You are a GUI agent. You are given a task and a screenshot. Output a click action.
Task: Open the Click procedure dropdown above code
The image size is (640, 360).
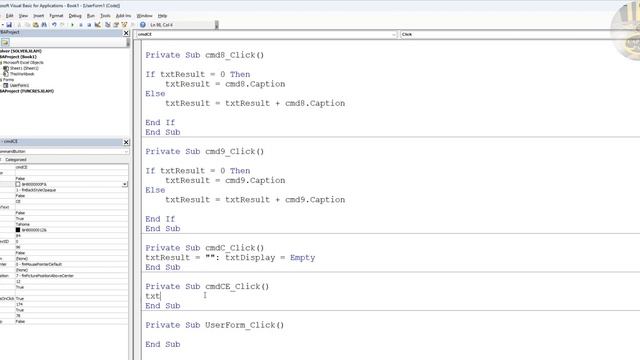click(519, 35)
